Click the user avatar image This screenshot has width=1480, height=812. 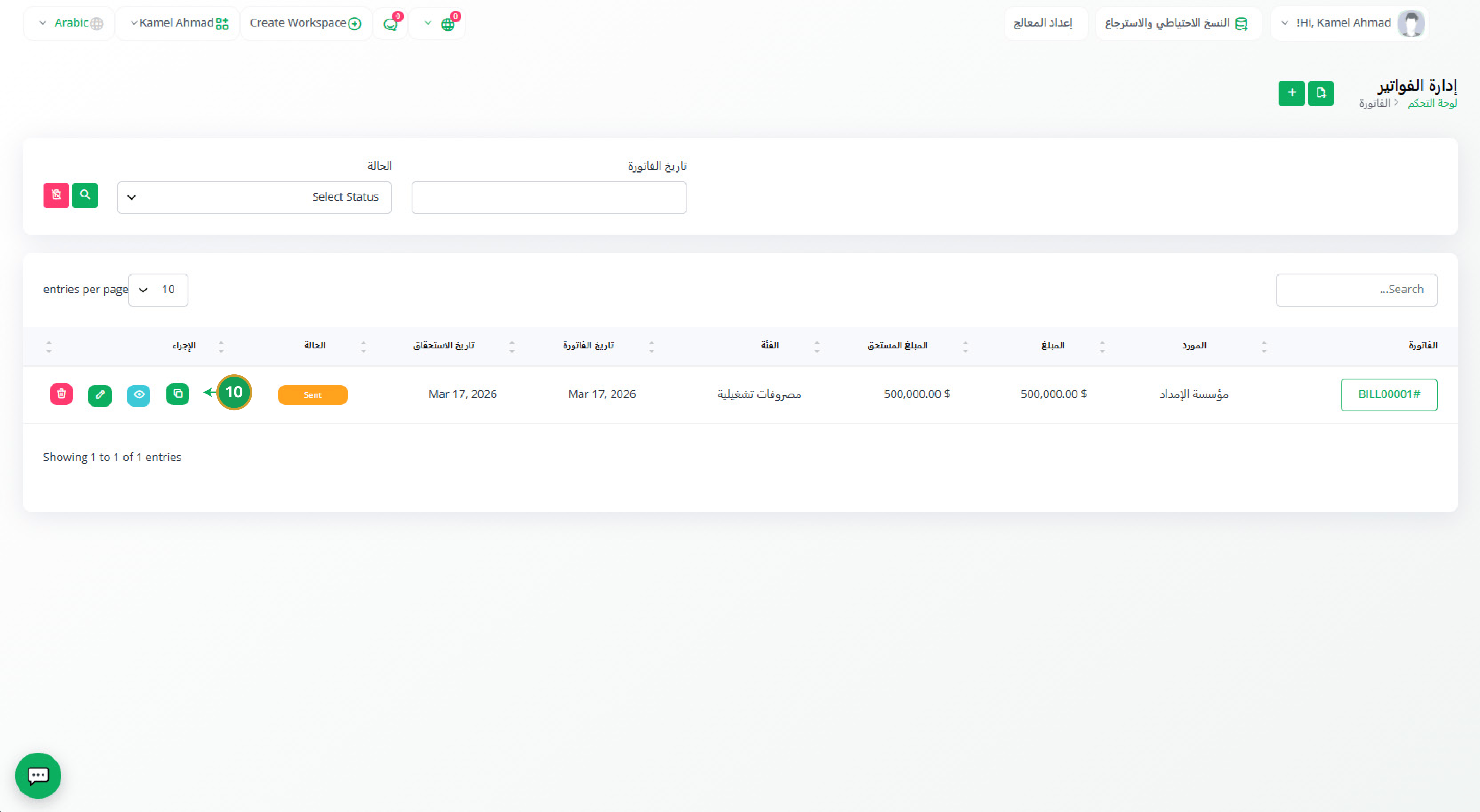1411,23
